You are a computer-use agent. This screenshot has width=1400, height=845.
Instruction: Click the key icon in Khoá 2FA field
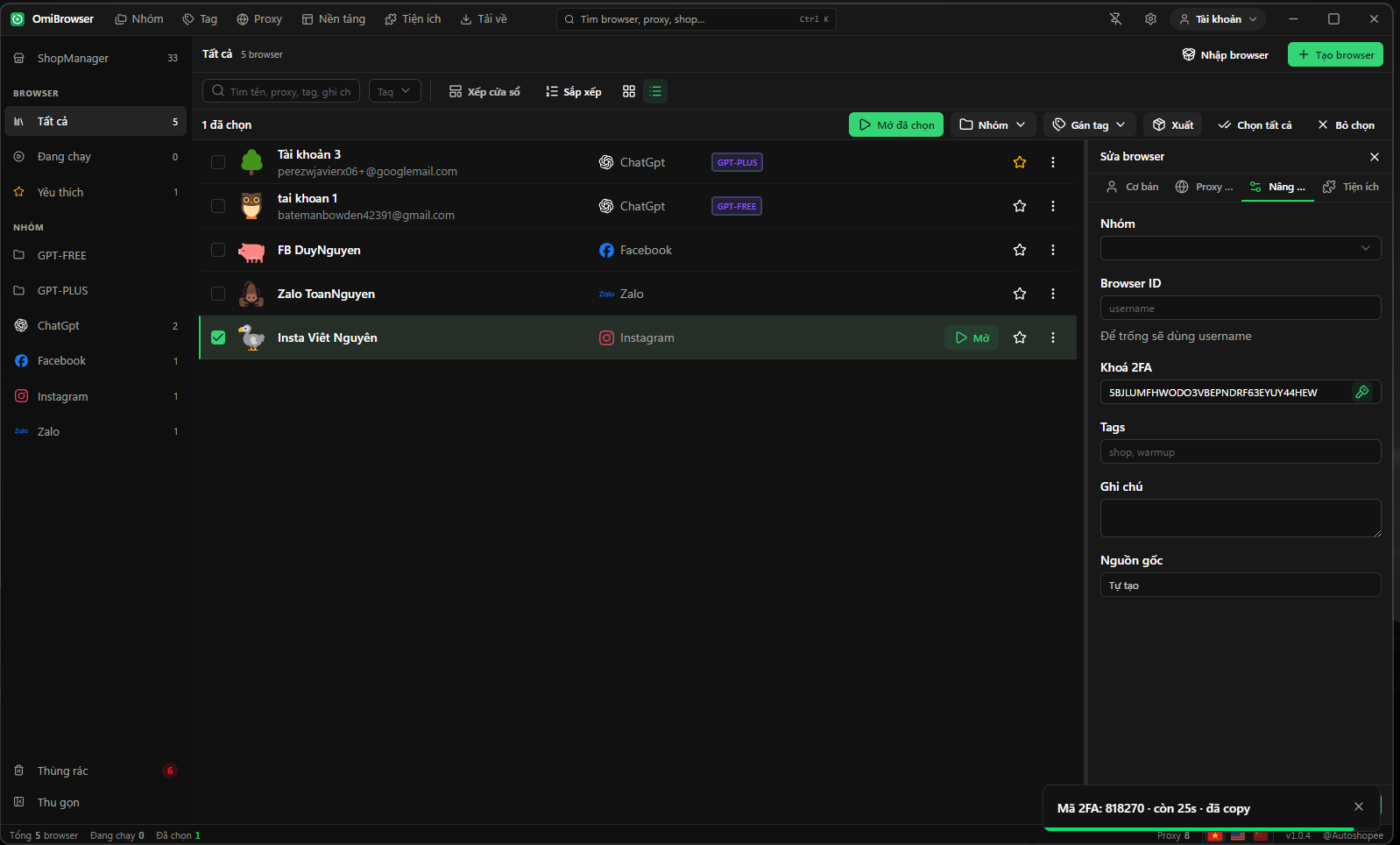1362,392
